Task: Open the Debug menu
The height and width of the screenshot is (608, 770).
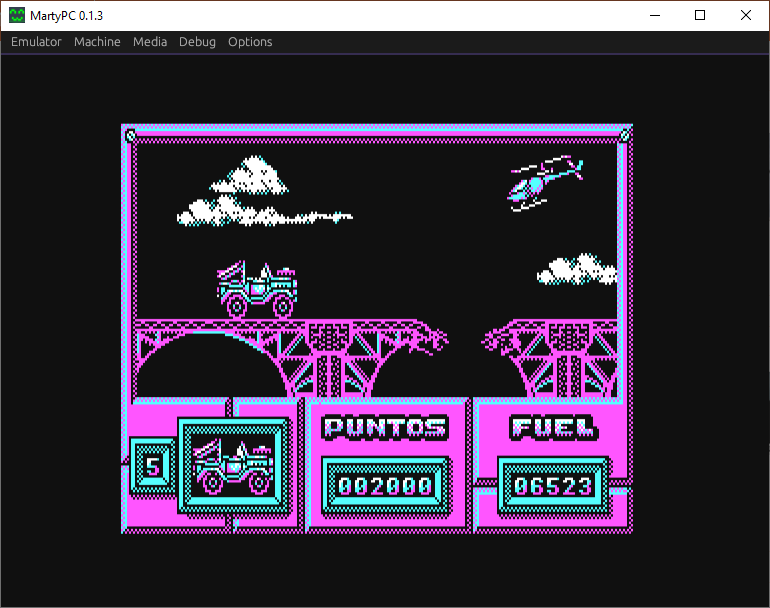Action: pyautogui.click(x=197, y=42)
